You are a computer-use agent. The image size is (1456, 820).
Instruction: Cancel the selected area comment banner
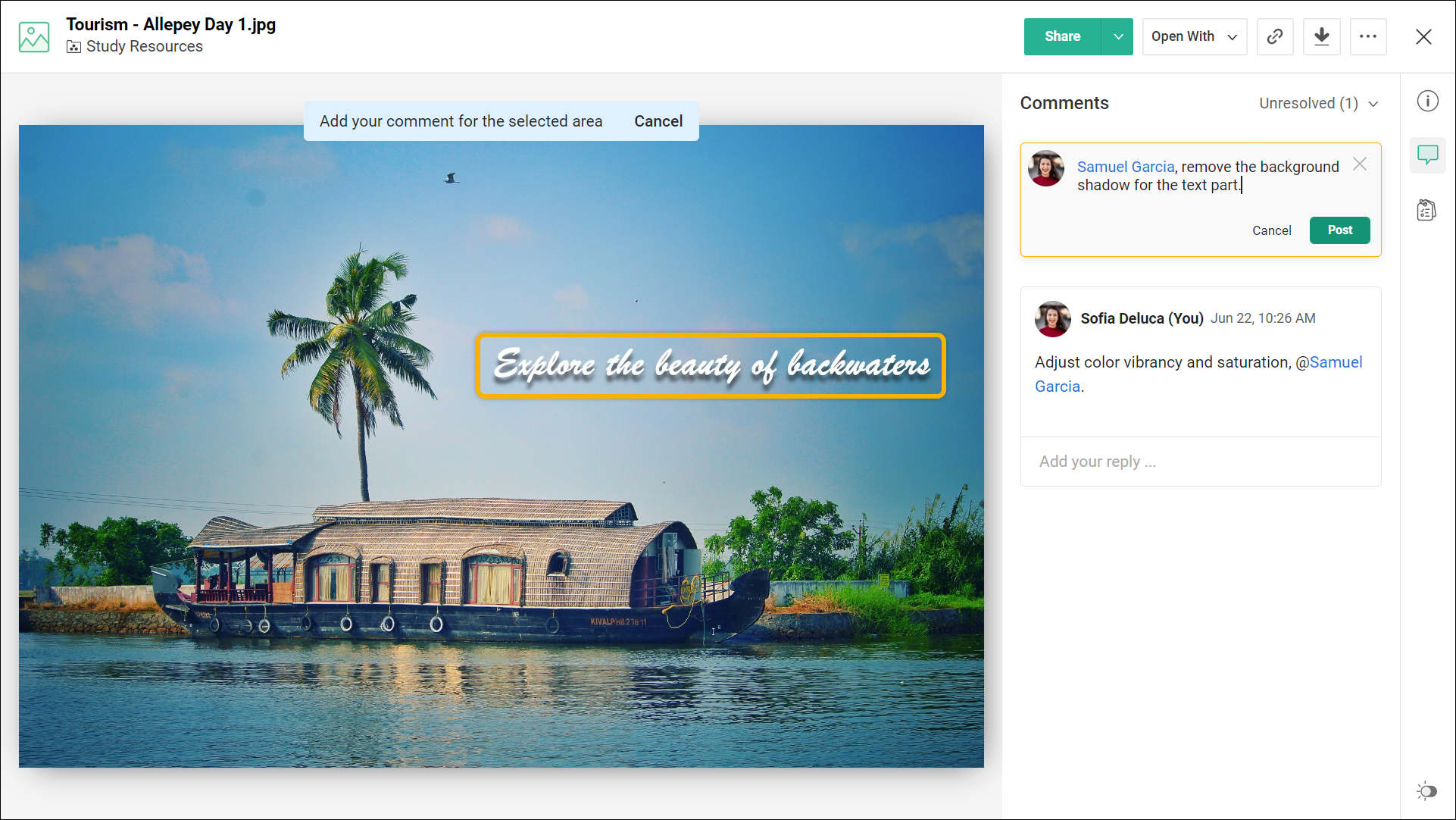click(658, 121)
